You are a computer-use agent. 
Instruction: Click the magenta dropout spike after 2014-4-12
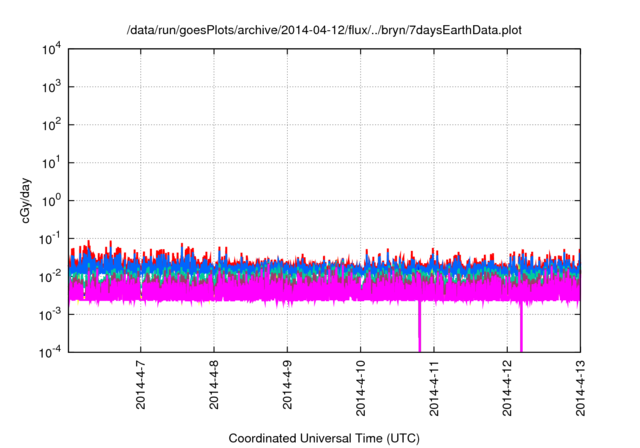point(521,326)
